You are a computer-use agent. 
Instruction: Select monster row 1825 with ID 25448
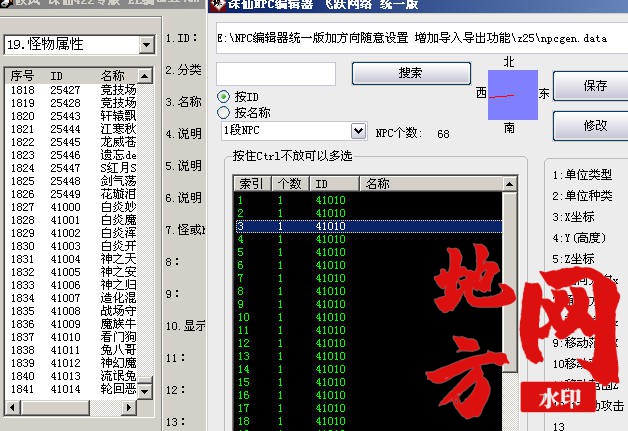coord(73,181)
